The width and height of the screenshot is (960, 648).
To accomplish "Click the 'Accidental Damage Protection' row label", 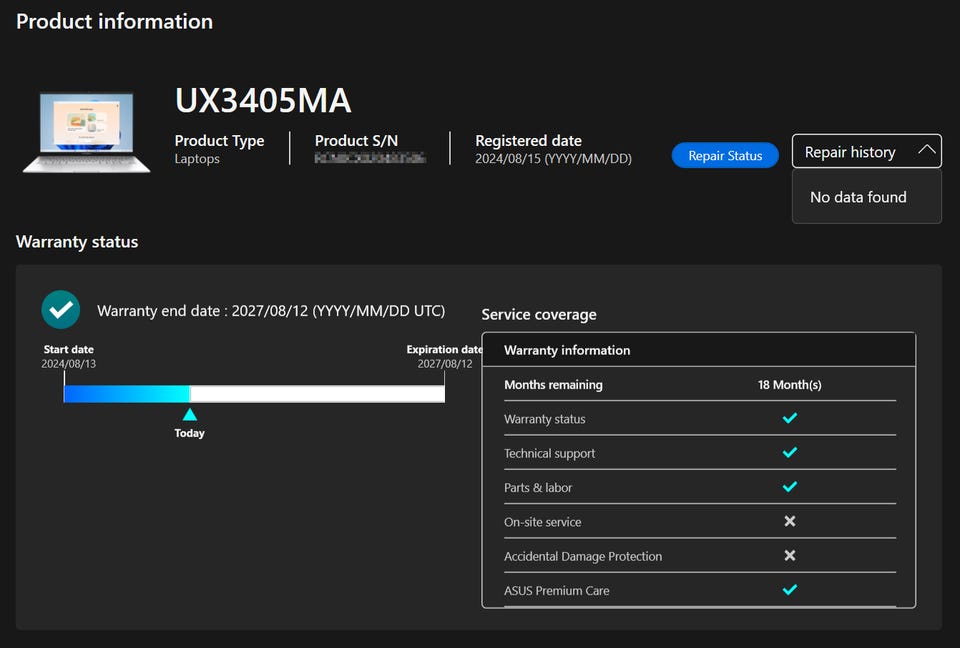I will coord(583,556).
